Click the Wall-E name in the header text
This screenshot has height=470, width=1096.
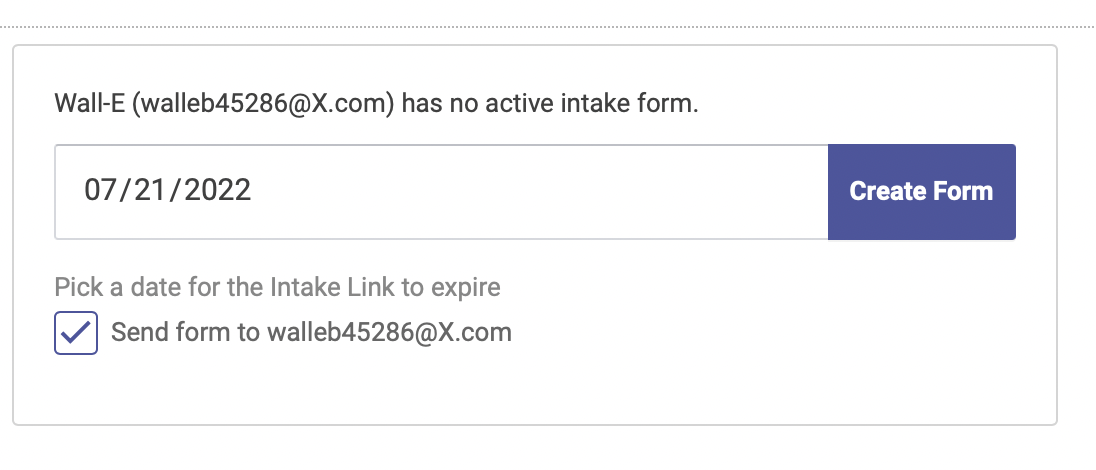coord(89,105)
